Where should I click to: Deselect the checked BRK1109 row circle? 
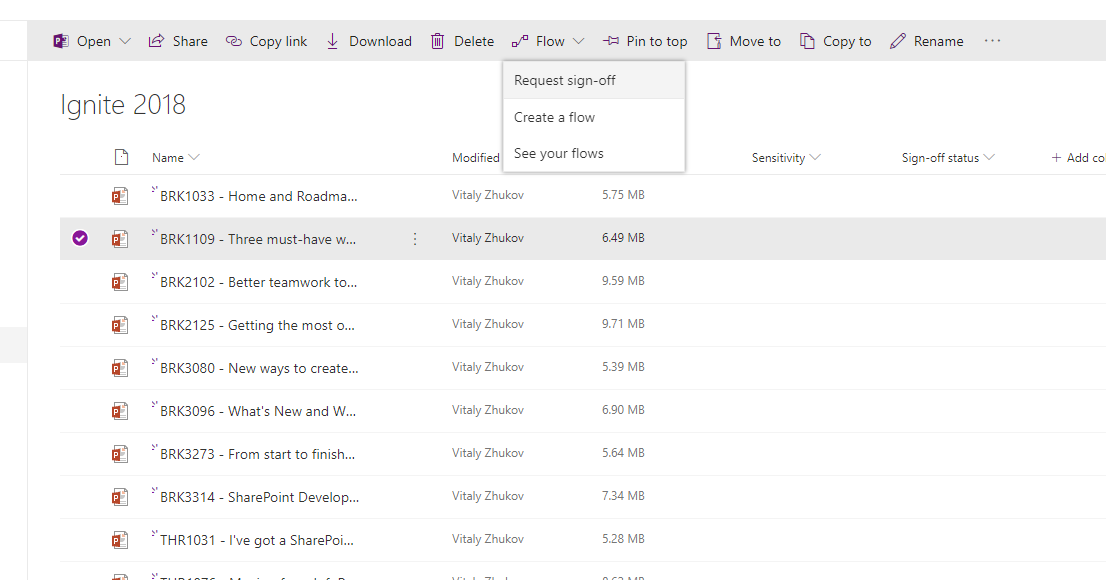pyautogui.click(x=80, y=238)
